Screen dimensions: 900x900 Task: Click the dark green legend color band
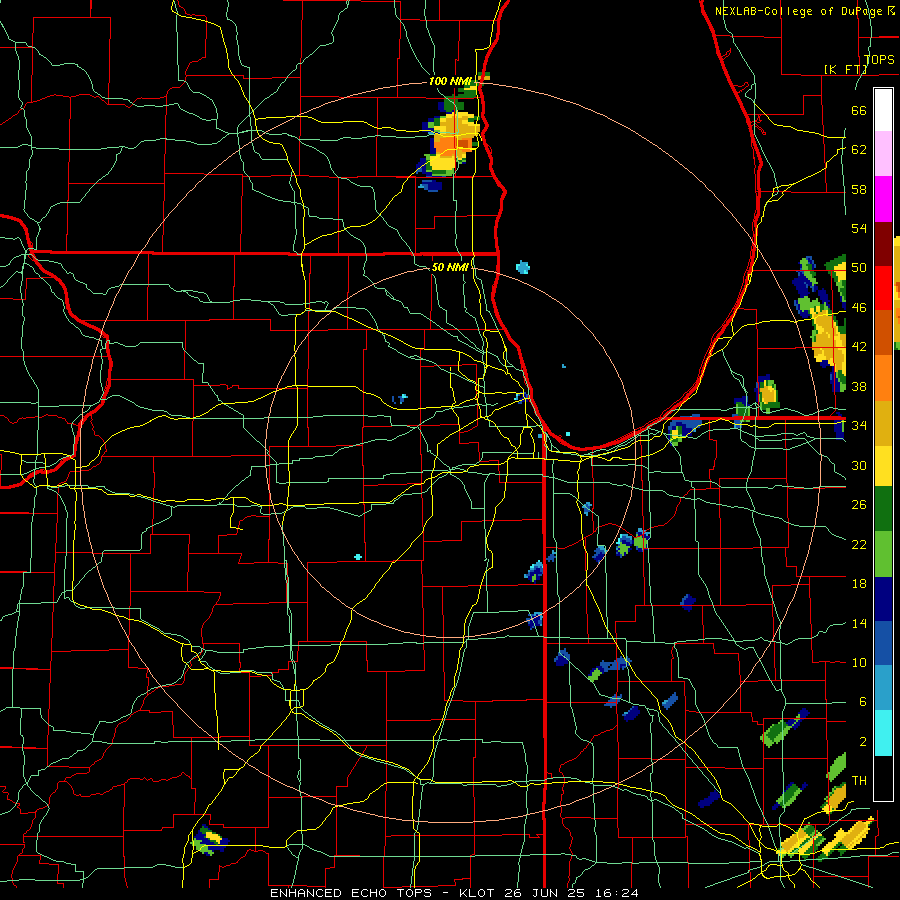coord(883,509)
